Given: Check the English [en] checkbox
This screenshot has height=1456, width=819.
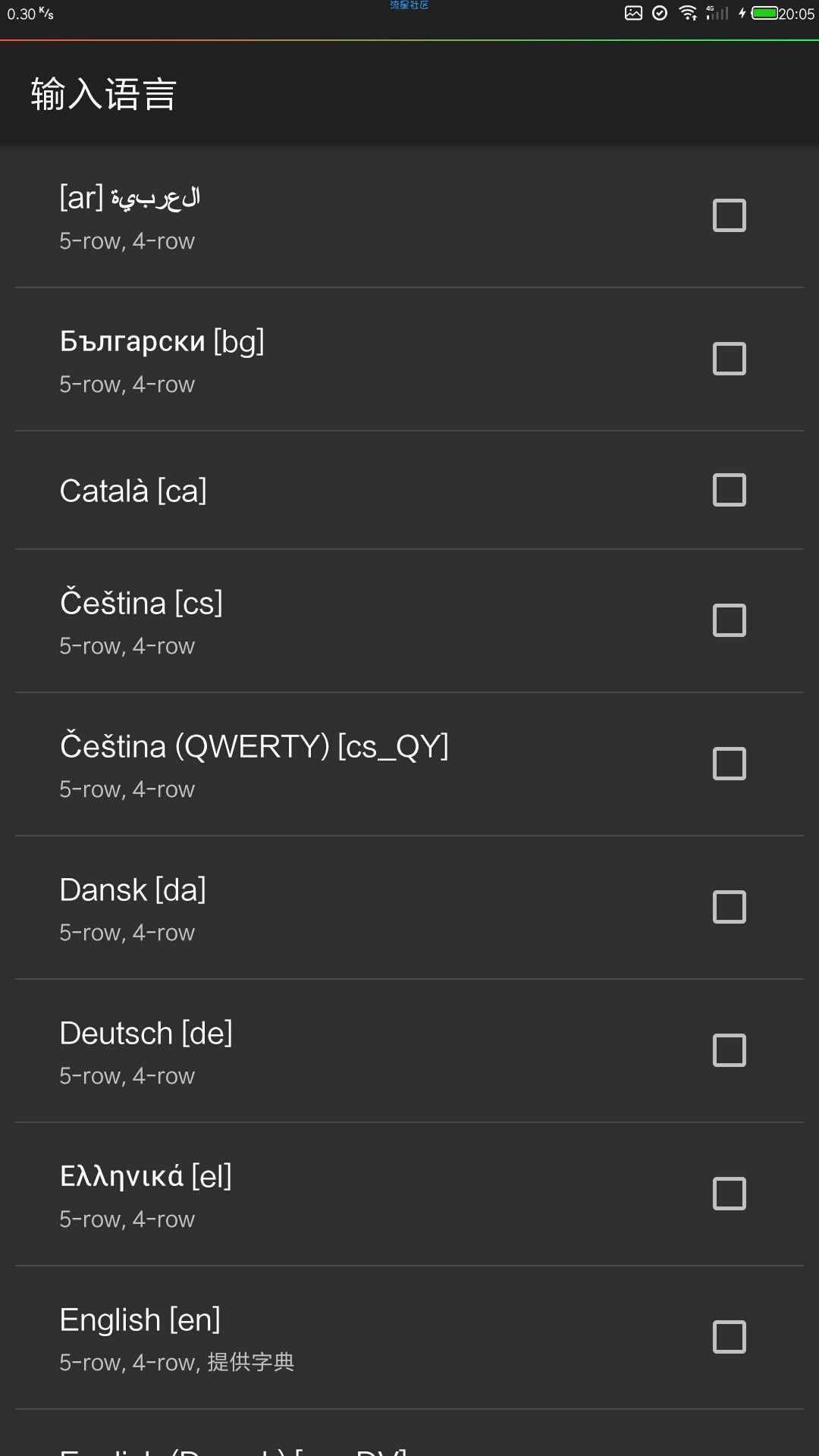Looking at the screenshot, I should (x=730, y=1337).
